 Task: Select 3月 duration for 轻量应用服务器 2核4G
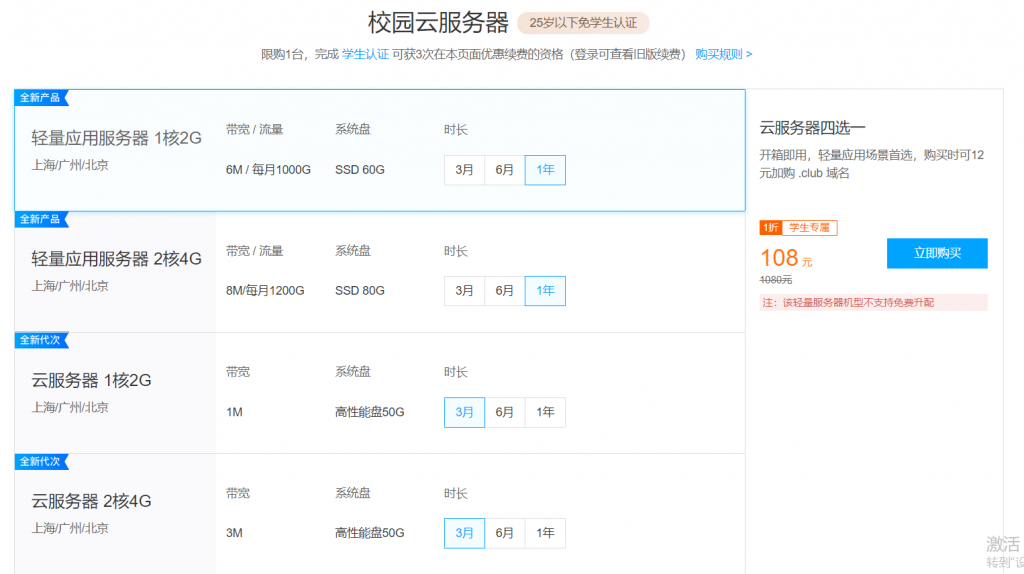click(464, 291)
